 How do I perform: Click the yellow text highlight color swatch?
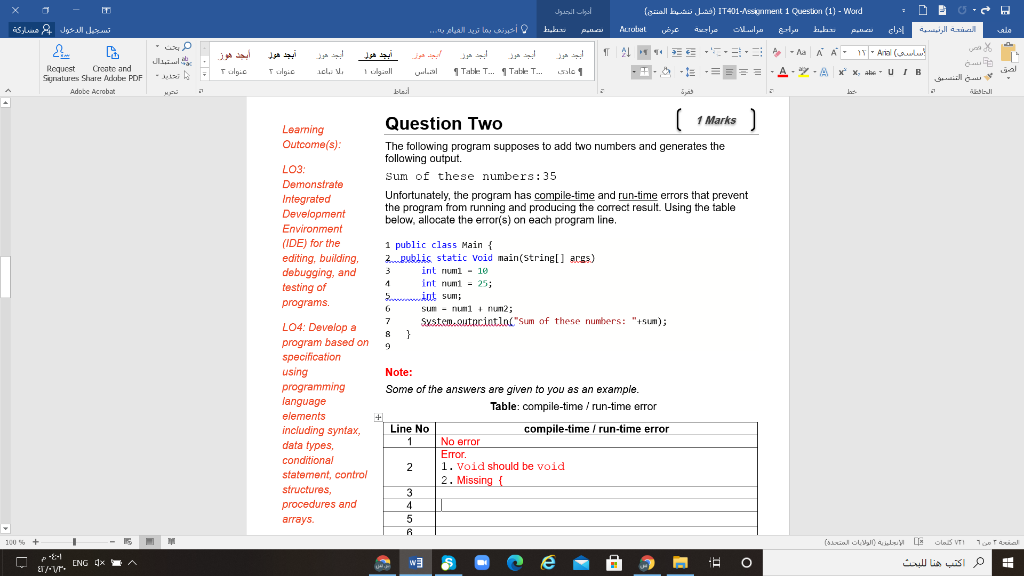pyautogui.click(x=803, y=71)
